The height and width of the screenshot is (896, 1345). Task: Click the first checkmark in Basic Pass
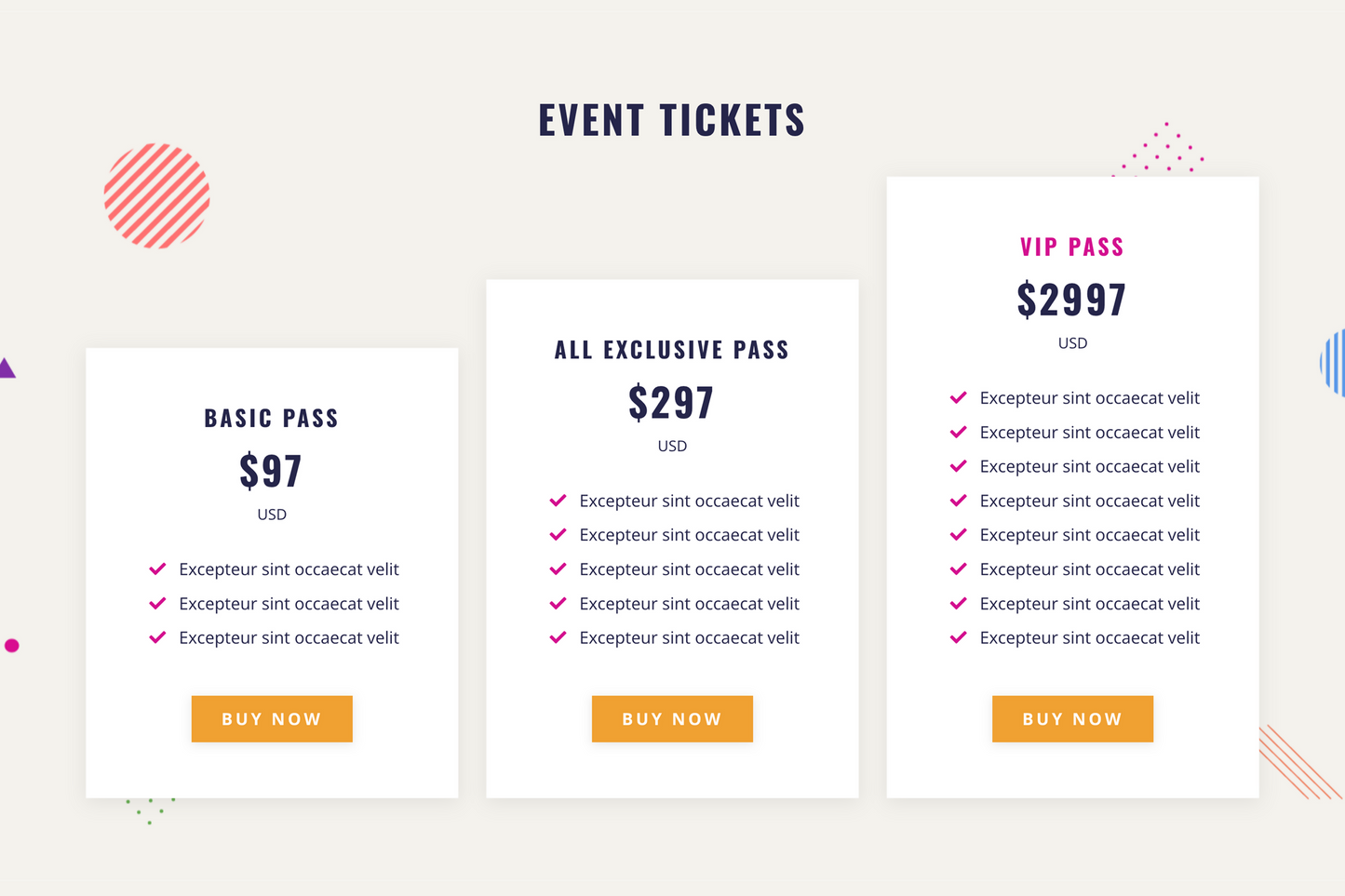pyautogui.click(x=157, y=569)
